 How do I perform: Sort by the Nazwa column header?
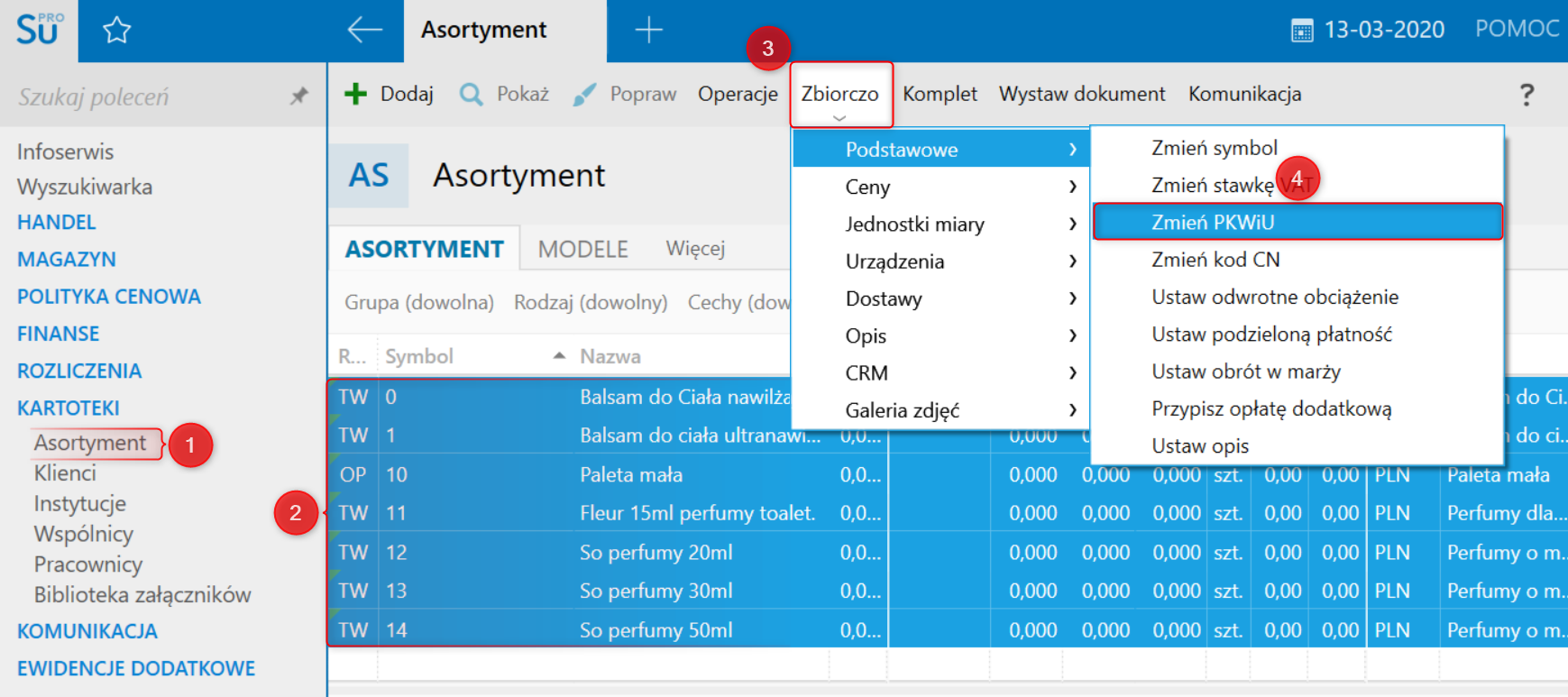click(x=610, y=356)
